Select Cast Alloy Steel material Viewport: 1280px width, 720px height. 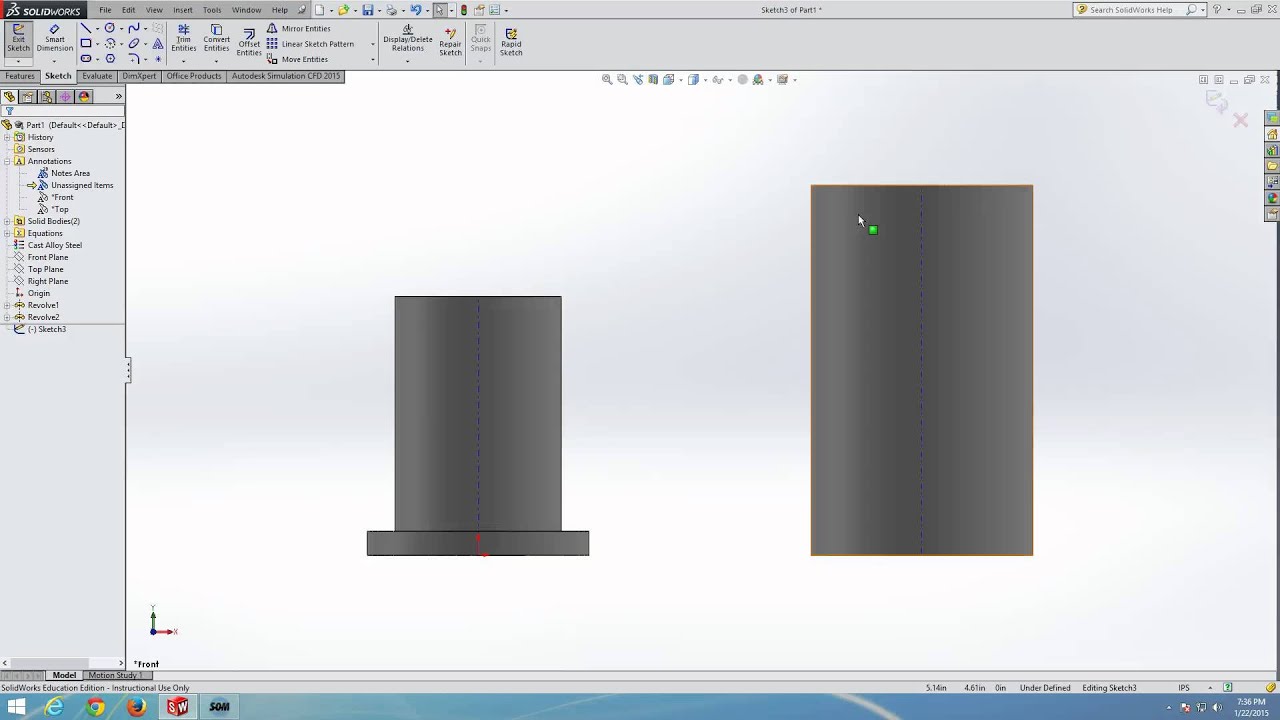[55, 245]
